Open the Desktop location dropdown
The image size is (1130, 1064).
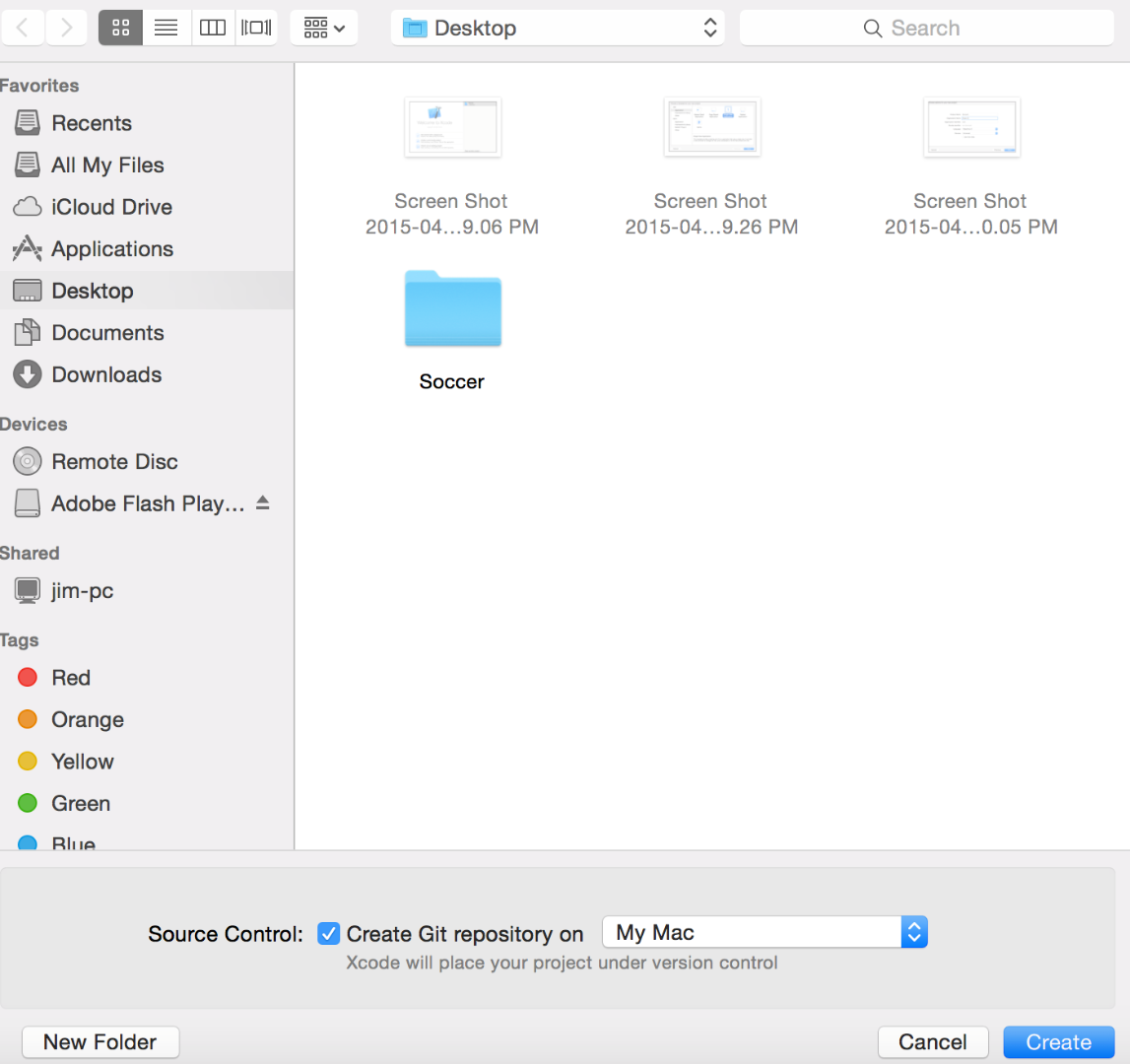(709, 28)
